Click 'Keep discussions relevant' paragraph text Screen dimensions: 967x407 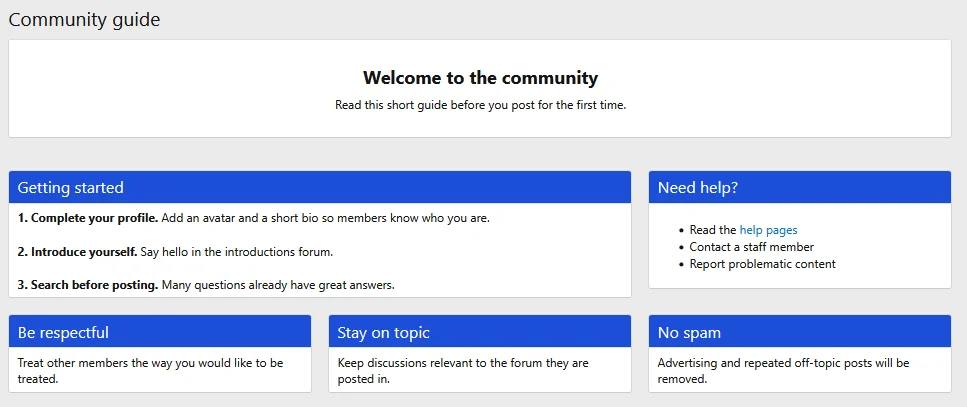[463, 371]
